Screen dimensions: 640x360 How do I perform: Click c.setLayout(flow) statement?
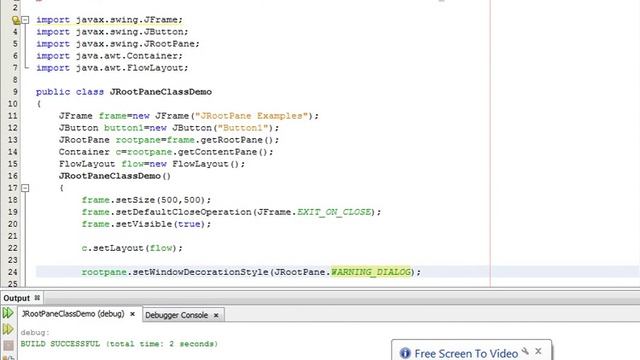click(x=132, y=248)
